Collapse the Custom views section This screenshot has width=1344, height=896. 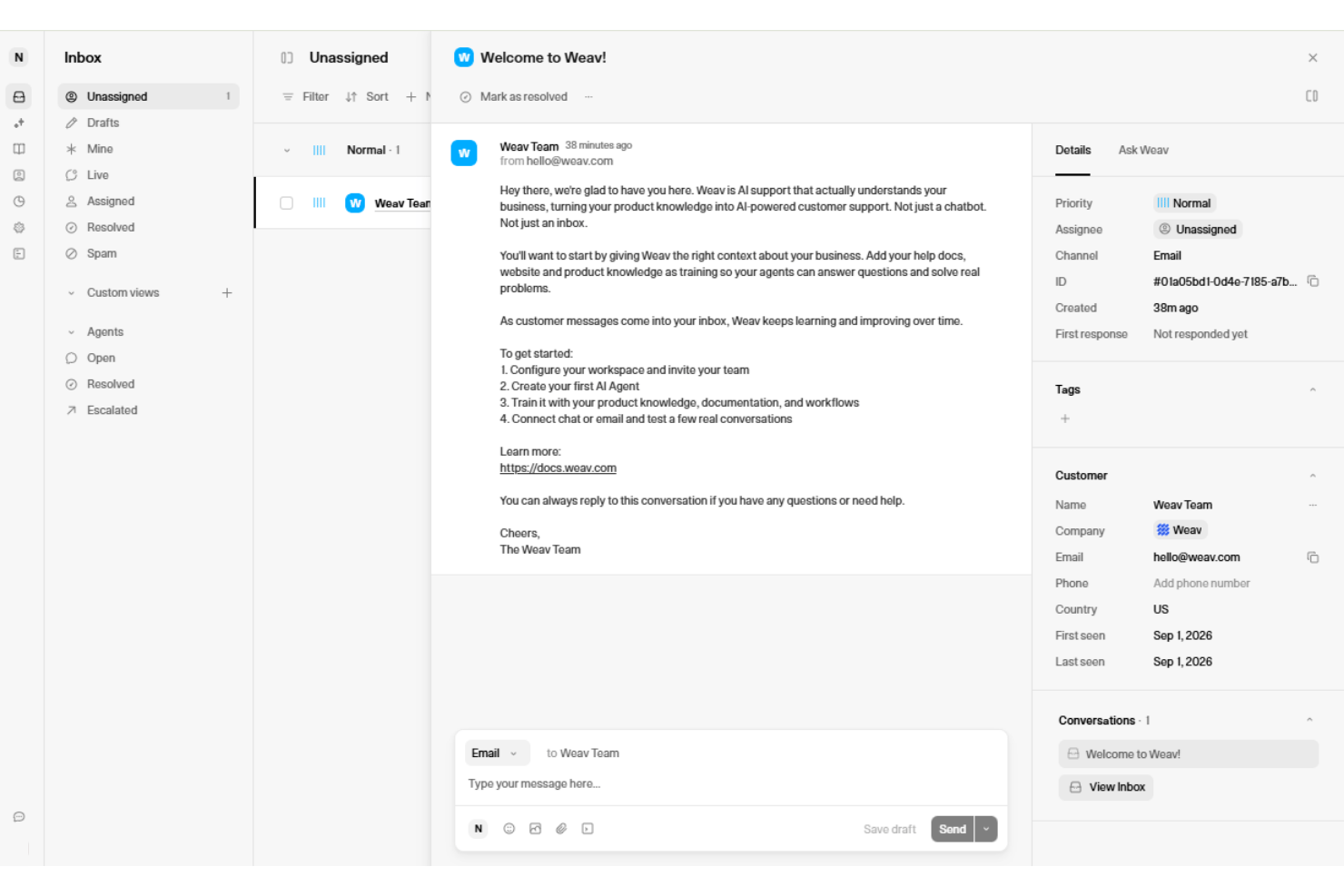click(x=72, y=292)
